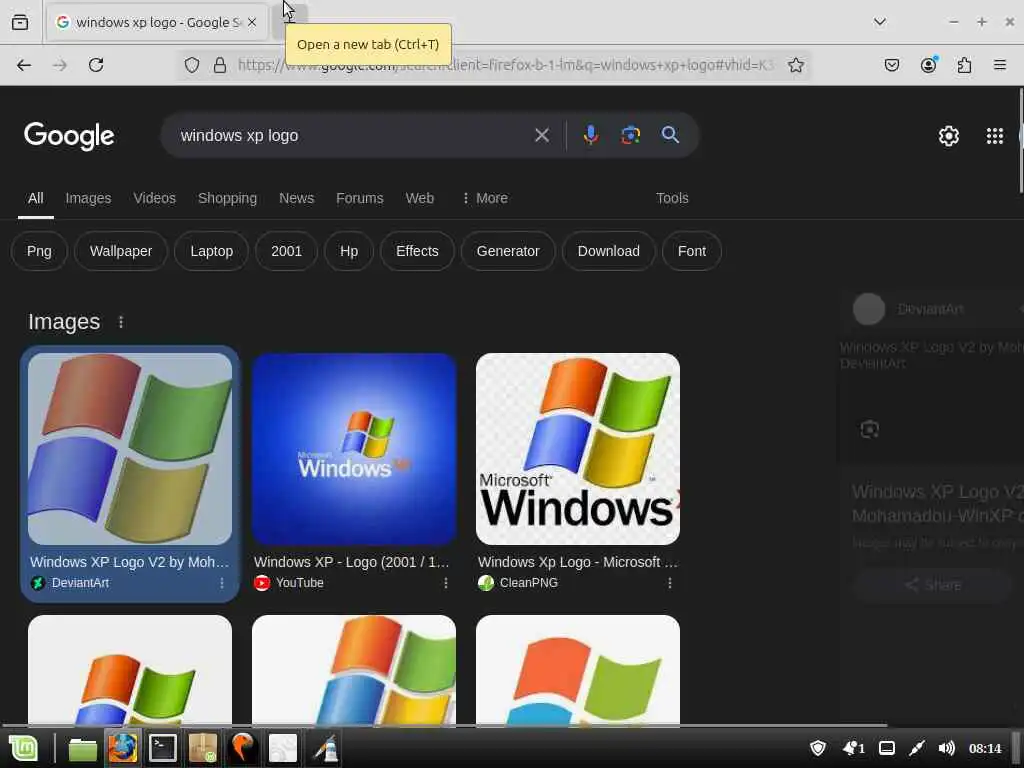Open file manager from taskbar
The height and width of the screenshot is (768, 1024).
pos(82,748)
